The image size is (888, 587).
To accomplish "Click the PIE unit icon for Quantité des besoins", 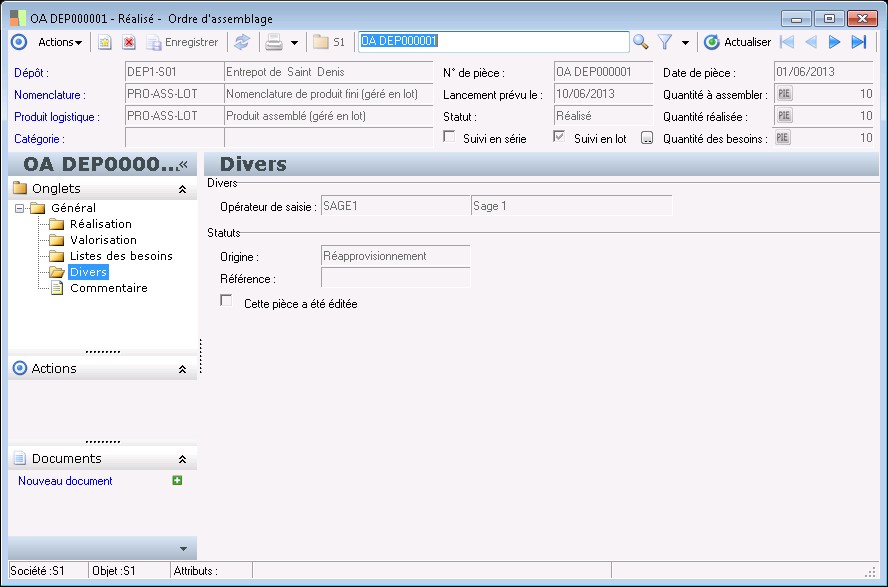I will (x=783, y=138).
